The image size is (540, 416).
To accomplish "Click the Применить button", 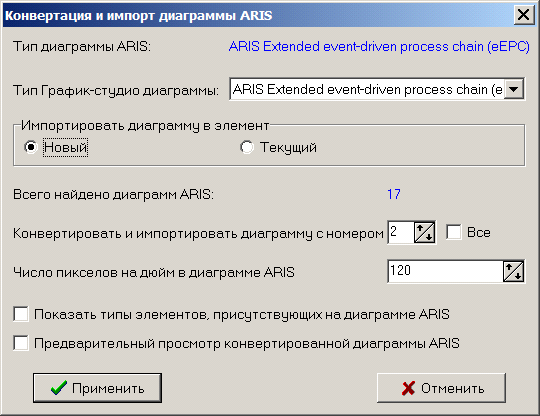I will (x=97, y=388).
